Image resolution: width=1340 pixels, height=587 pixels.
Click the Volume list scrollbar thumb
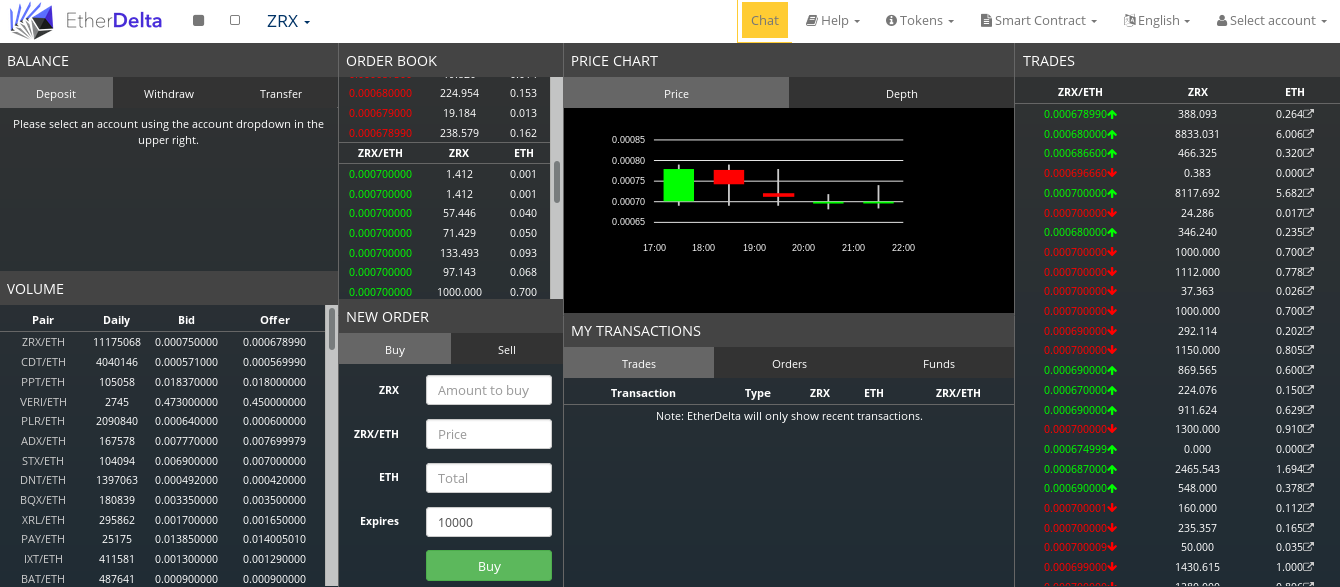pyautogui.click(x=332, y=327)
